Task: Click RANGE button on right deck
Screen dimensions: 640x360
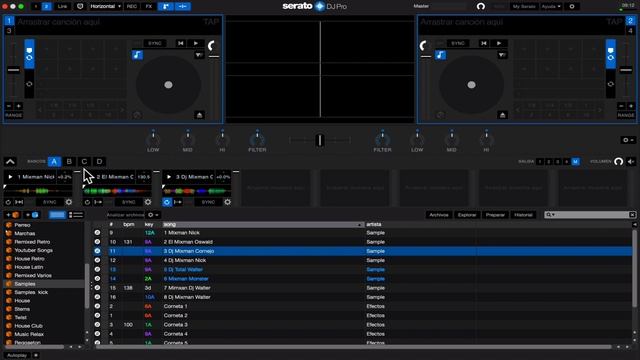Action: (626, 116)
